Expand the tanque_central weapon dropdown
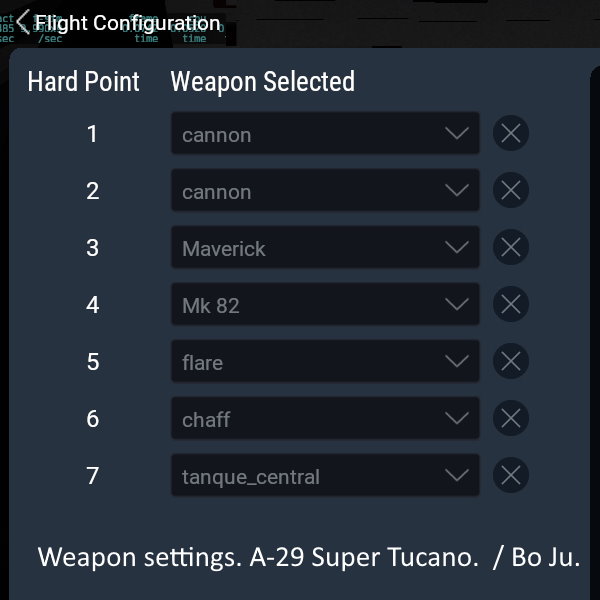This screenshot has height=600, width=600. pos(324,476)
